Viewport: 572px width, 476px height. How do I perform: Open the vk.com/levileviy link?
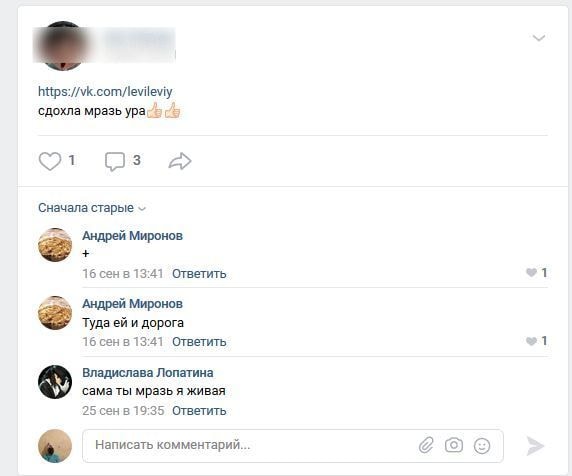[105, 91]
